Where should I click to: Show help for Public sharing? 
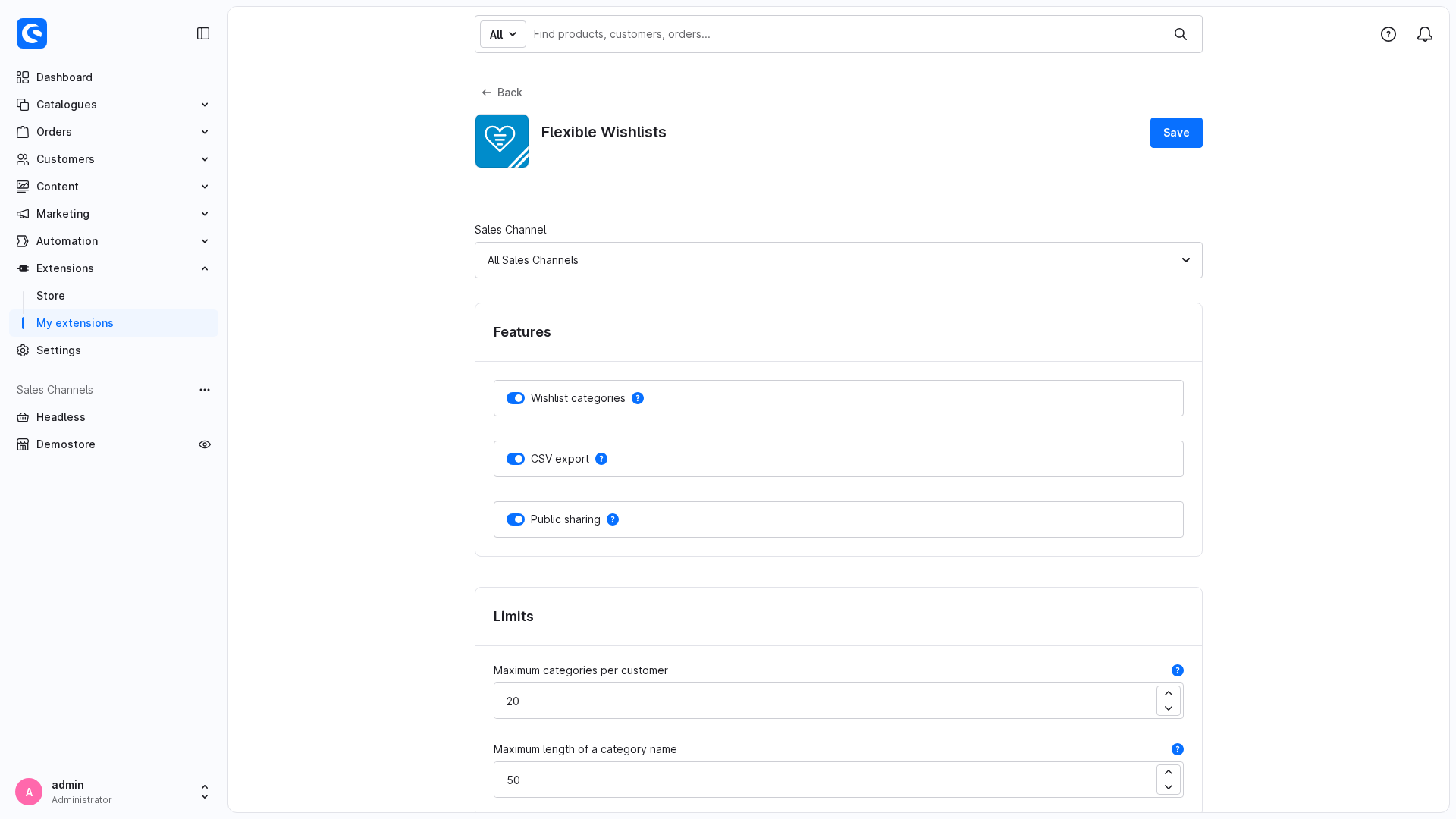[613, 519]
